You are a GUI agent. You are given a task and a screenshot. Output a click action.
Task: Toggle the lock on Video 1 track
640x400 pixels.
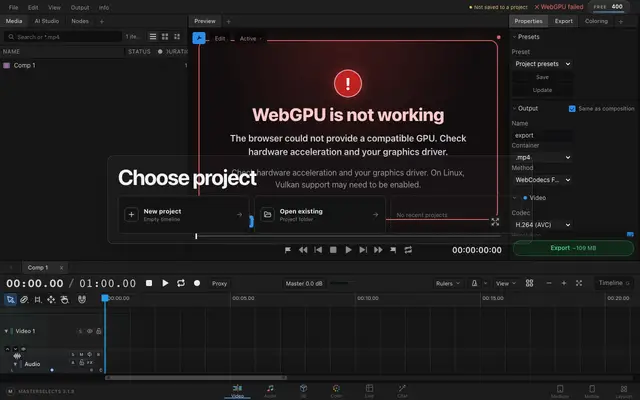tap(98, 331)
